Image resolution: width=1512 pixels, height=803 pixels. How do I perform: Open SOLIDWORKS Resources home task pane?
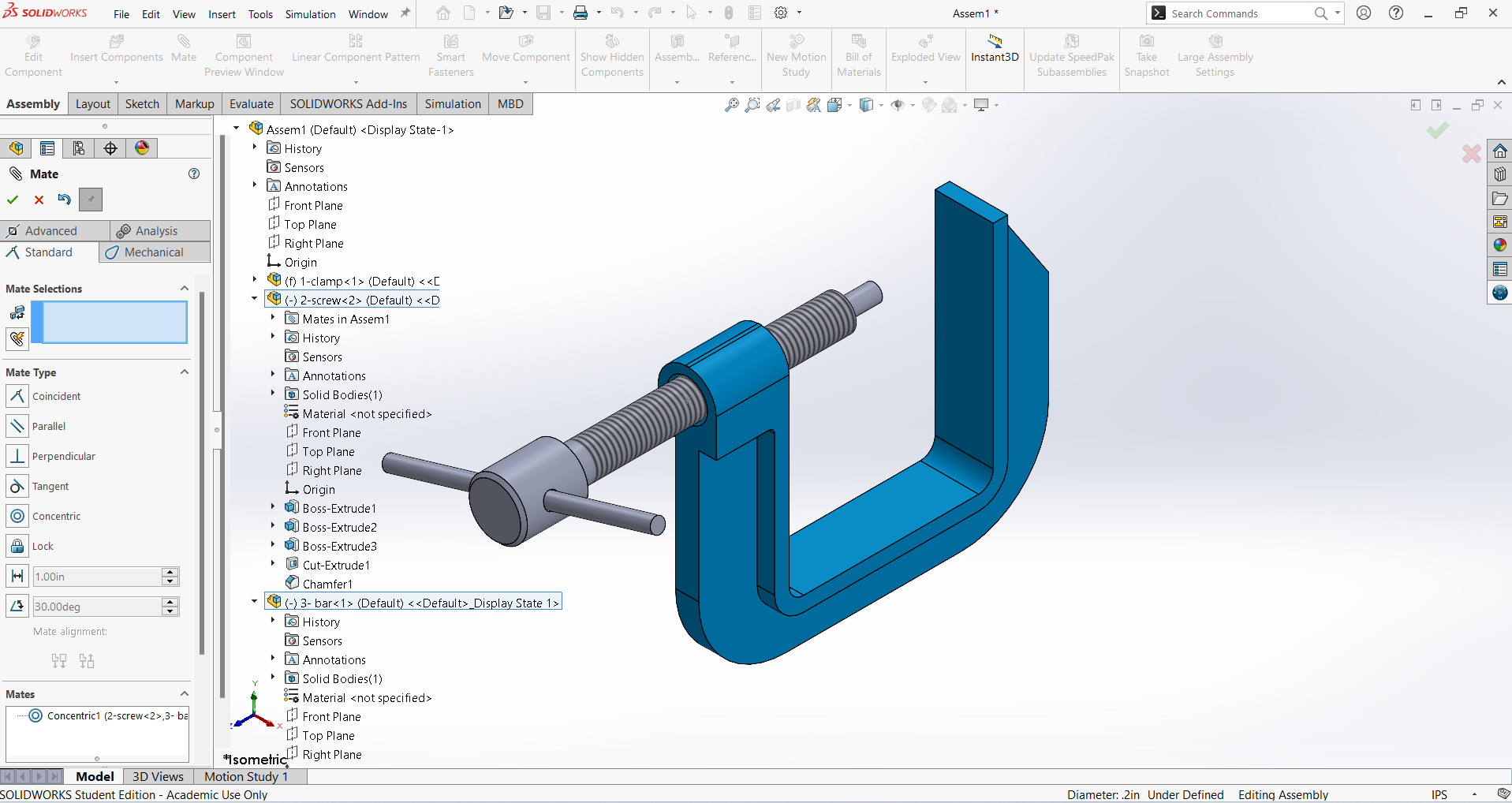point(1500,151)
